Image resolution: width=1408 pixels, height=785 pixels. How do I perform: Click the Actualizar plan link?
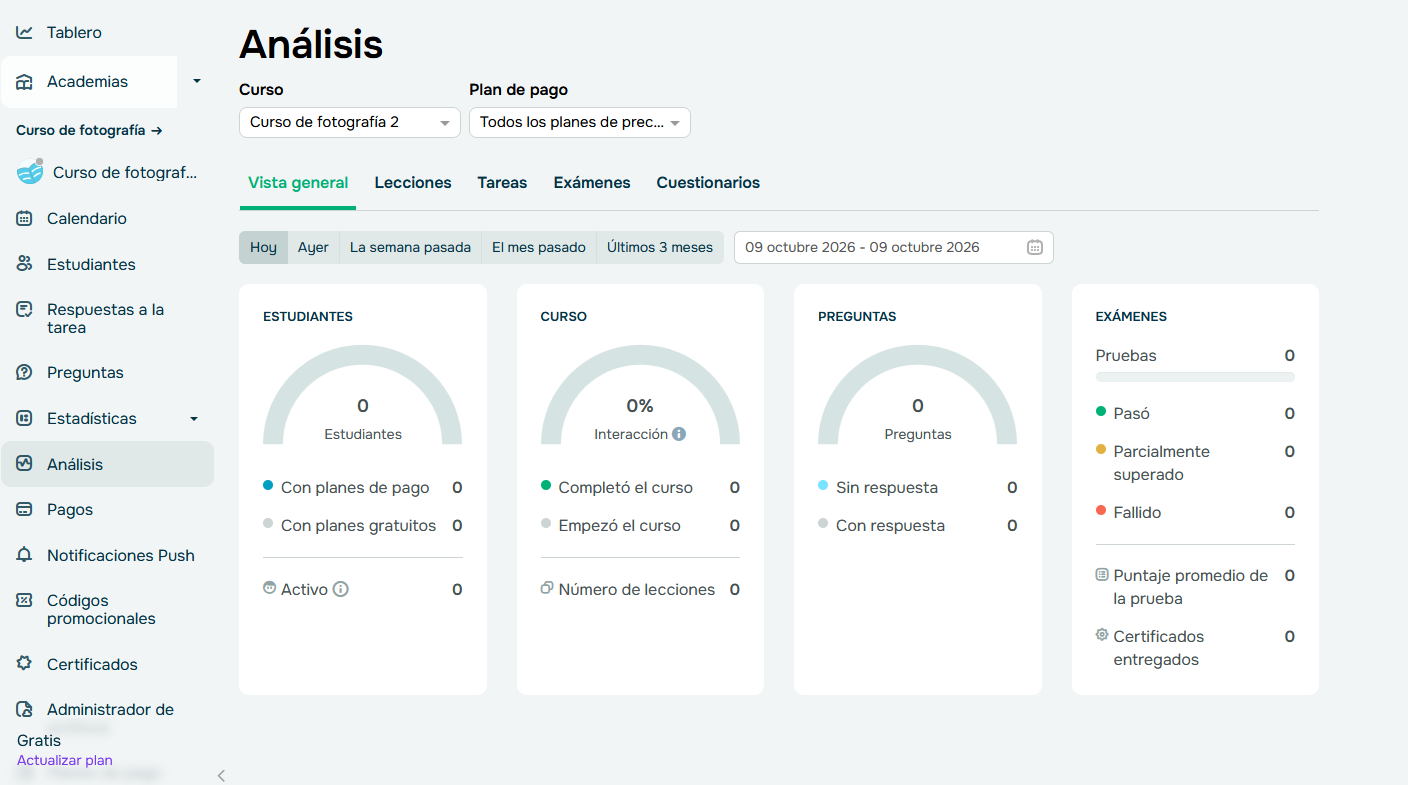pos(65,761)
